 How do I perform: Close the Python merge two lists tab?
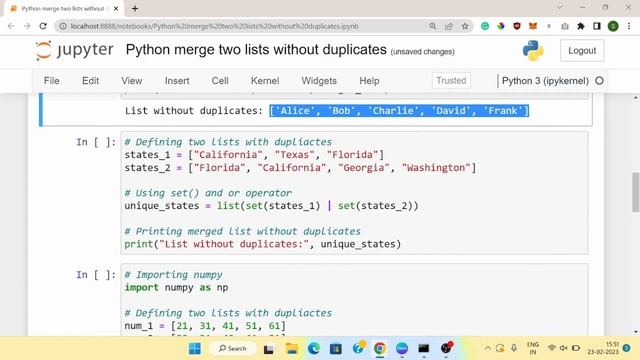pos(116,8)
